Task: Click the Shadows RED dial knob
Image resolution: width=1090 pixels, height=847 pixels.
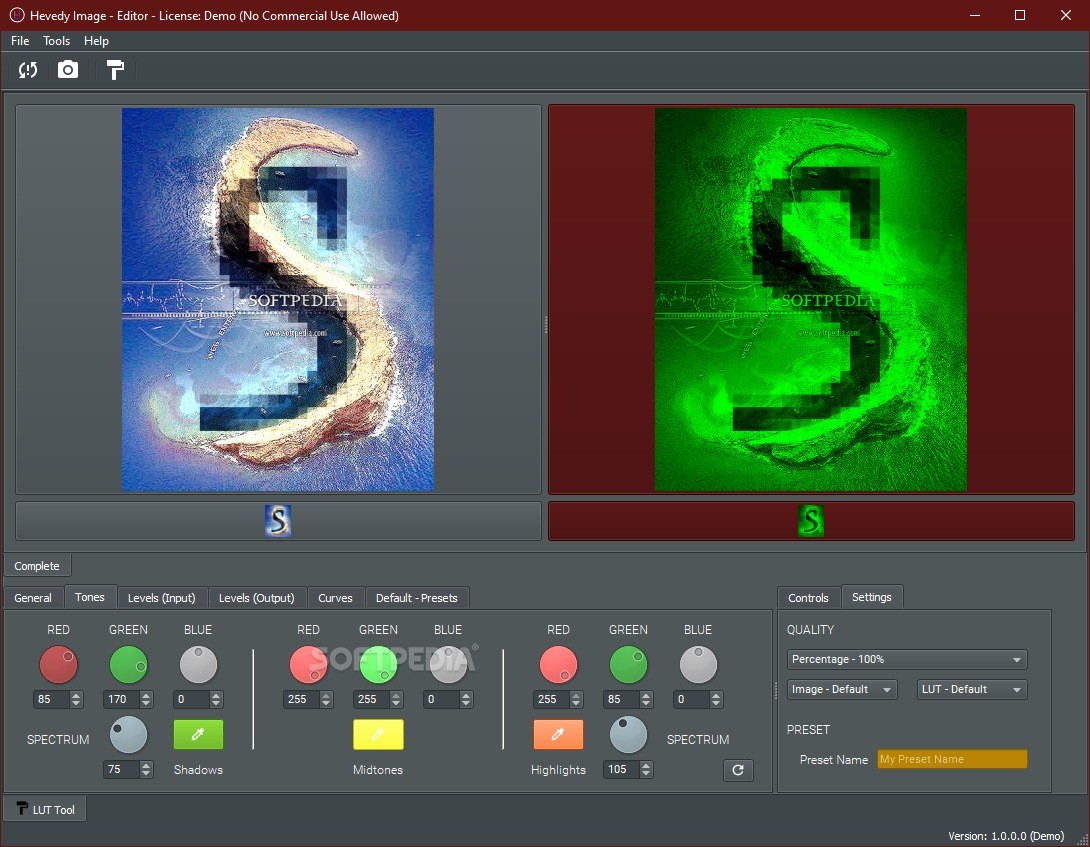Action: (58, 665)
